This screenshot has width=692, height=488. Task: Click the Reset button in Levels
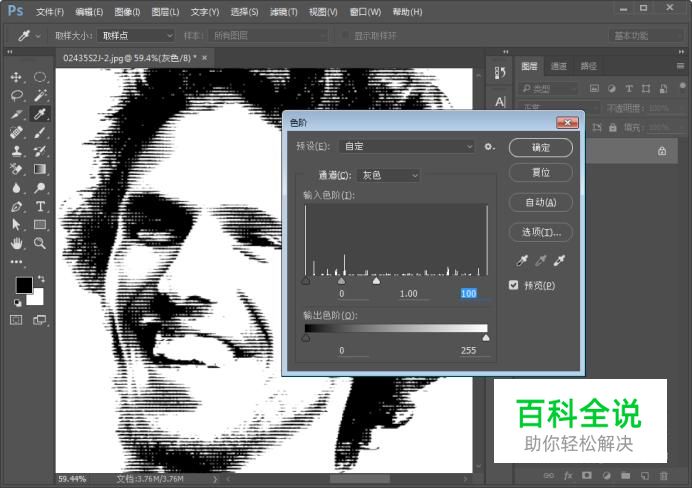pyautogui.click(x=541, y=172)
